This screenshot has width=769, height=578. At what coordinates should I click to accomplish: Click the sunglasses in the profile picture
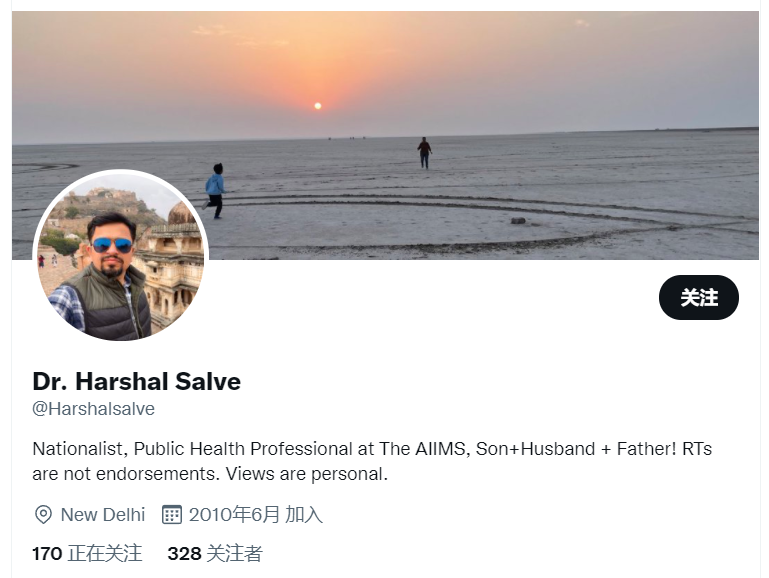112,245
